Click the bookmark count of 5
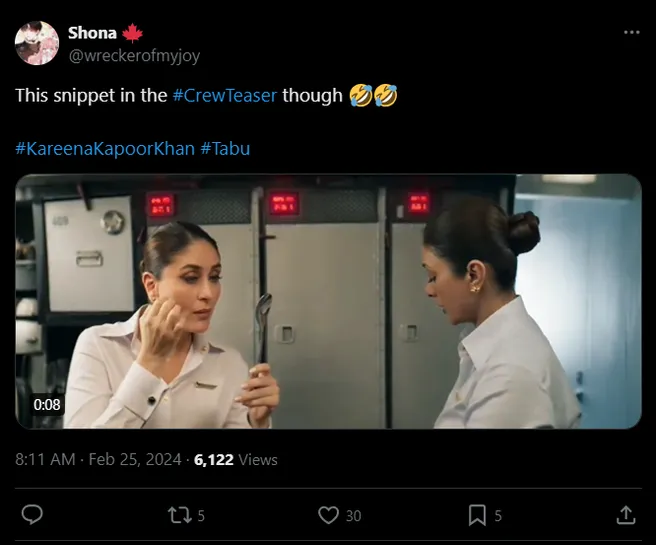 pos(498,516)
